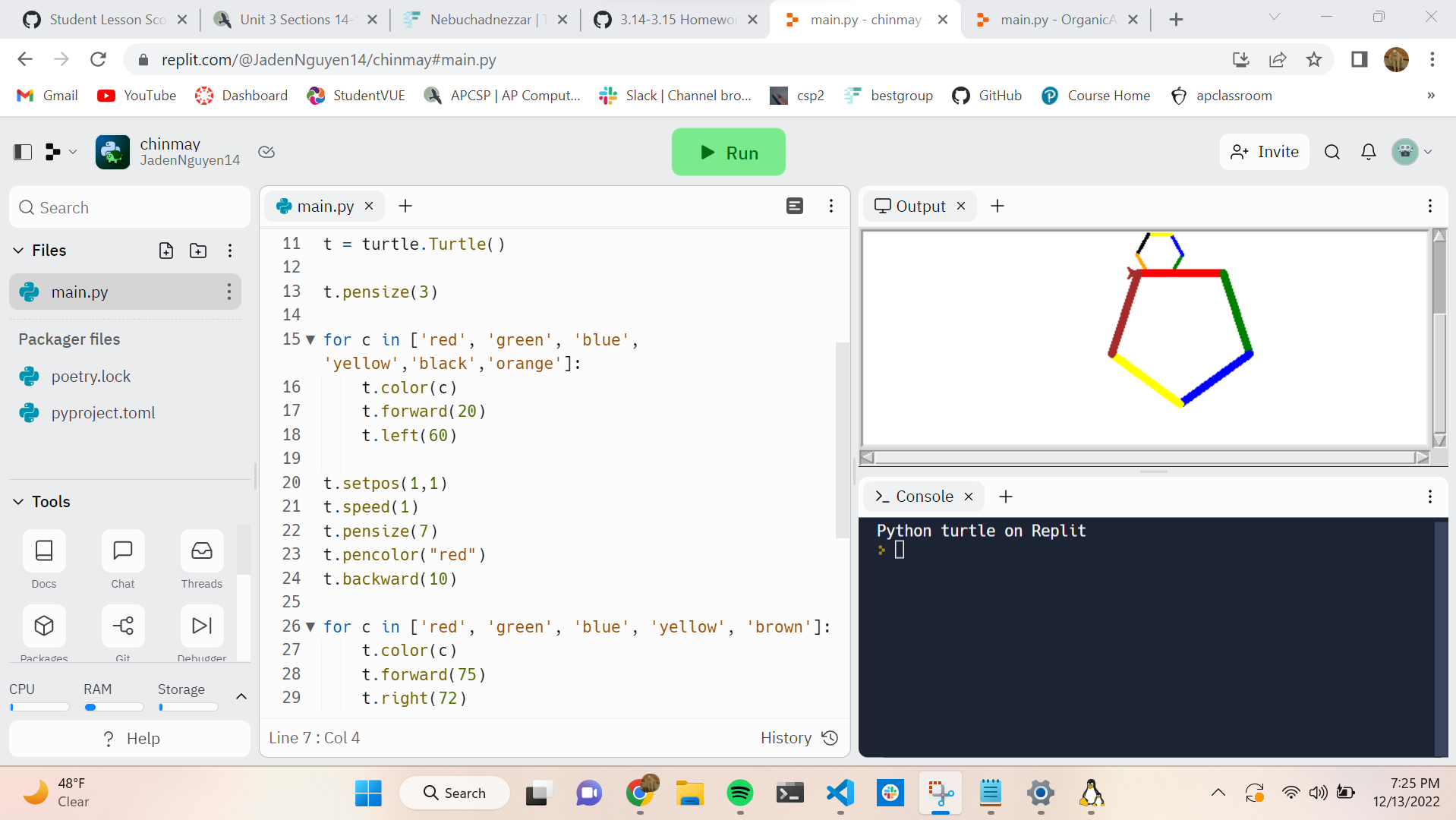Image resolution: width=1456 pixels, height=820 pixels.
Task: Select the main.py editor tab
Action: point(324,207)
